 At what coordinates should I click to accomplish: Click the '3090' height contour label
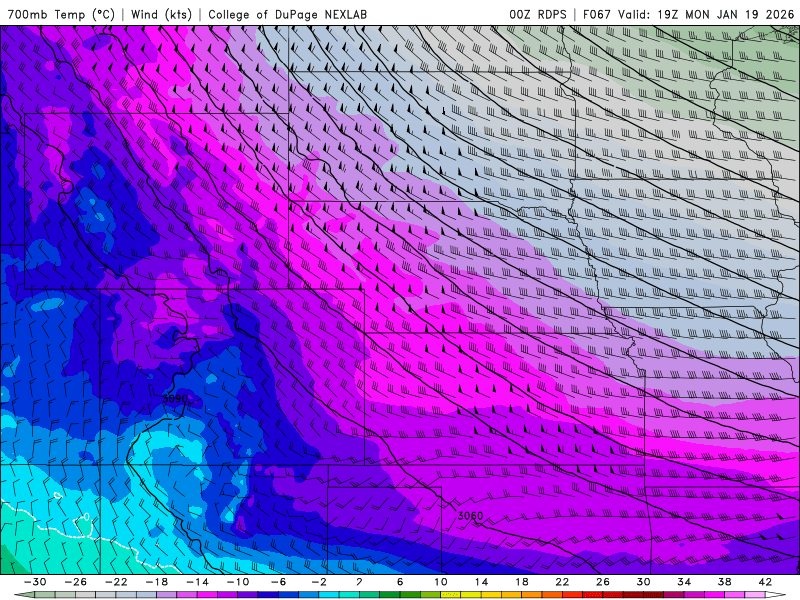pos(175,398)
